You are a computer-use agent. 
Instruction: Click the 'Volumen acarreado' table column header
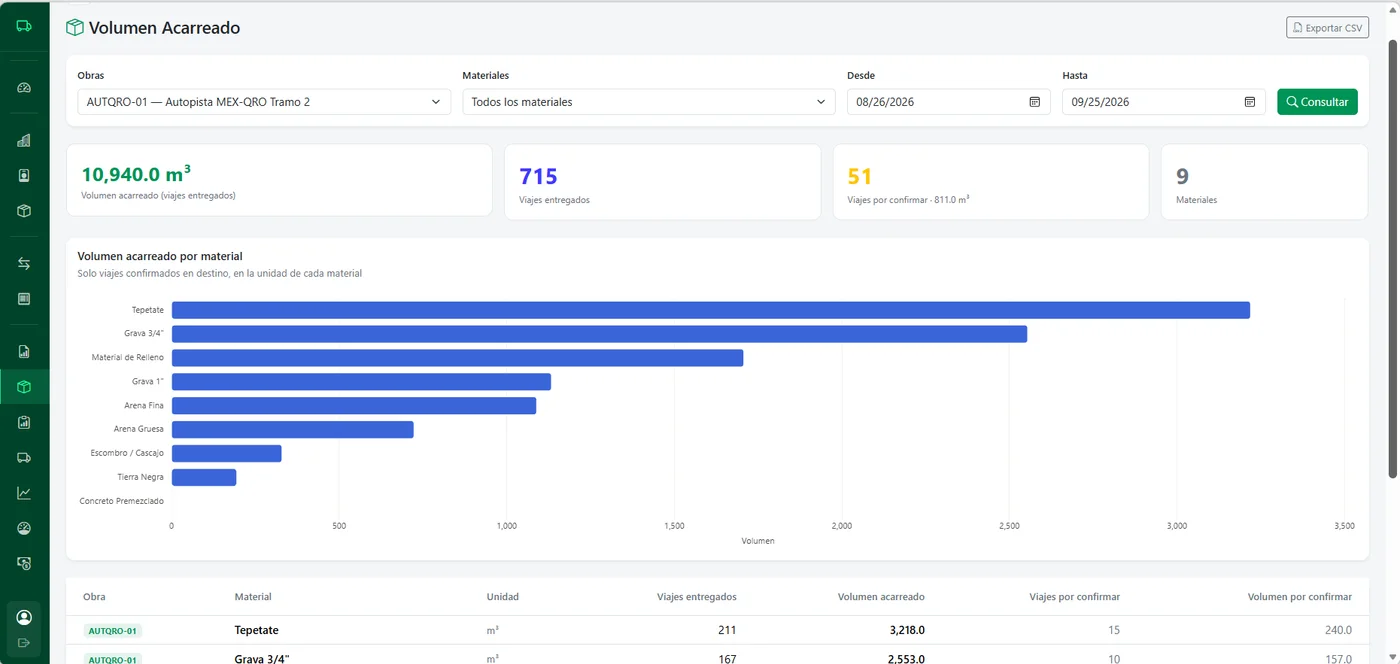[x=881, y=597]
